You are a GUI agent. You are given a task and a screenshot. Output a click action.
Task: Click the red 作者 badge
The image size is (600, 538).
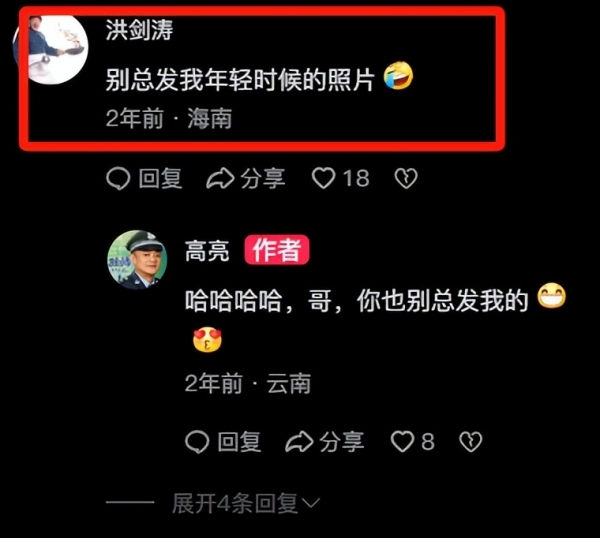[x=277, y=250]
